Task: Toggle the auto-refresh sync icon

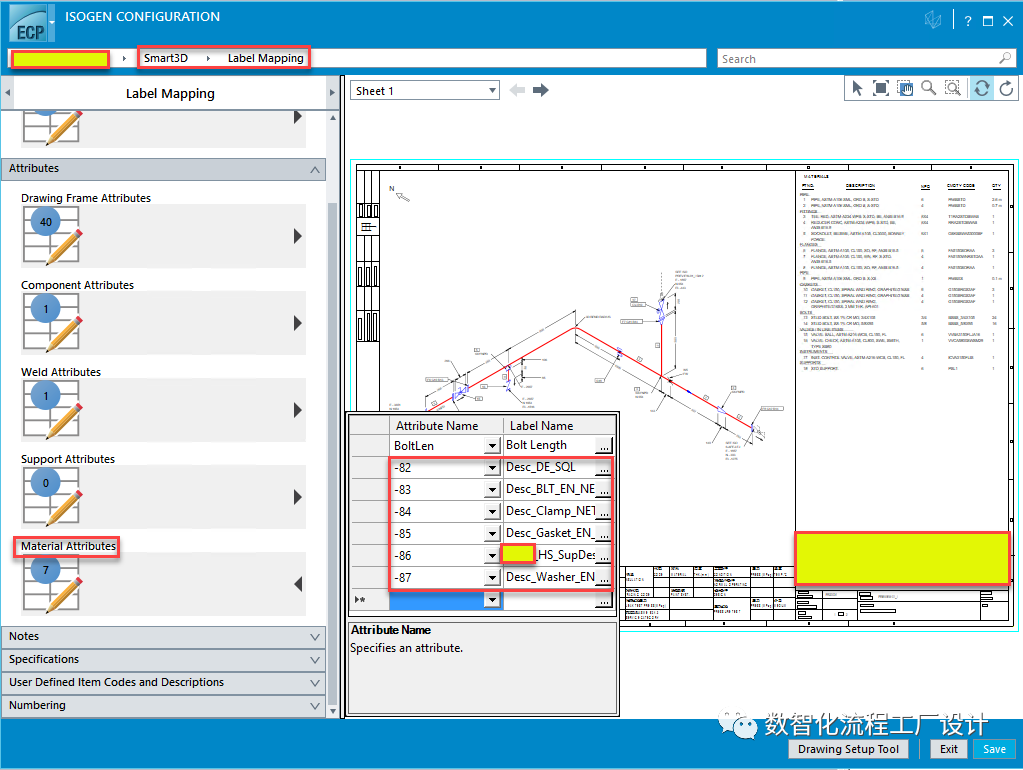Action: coord(981,88)
